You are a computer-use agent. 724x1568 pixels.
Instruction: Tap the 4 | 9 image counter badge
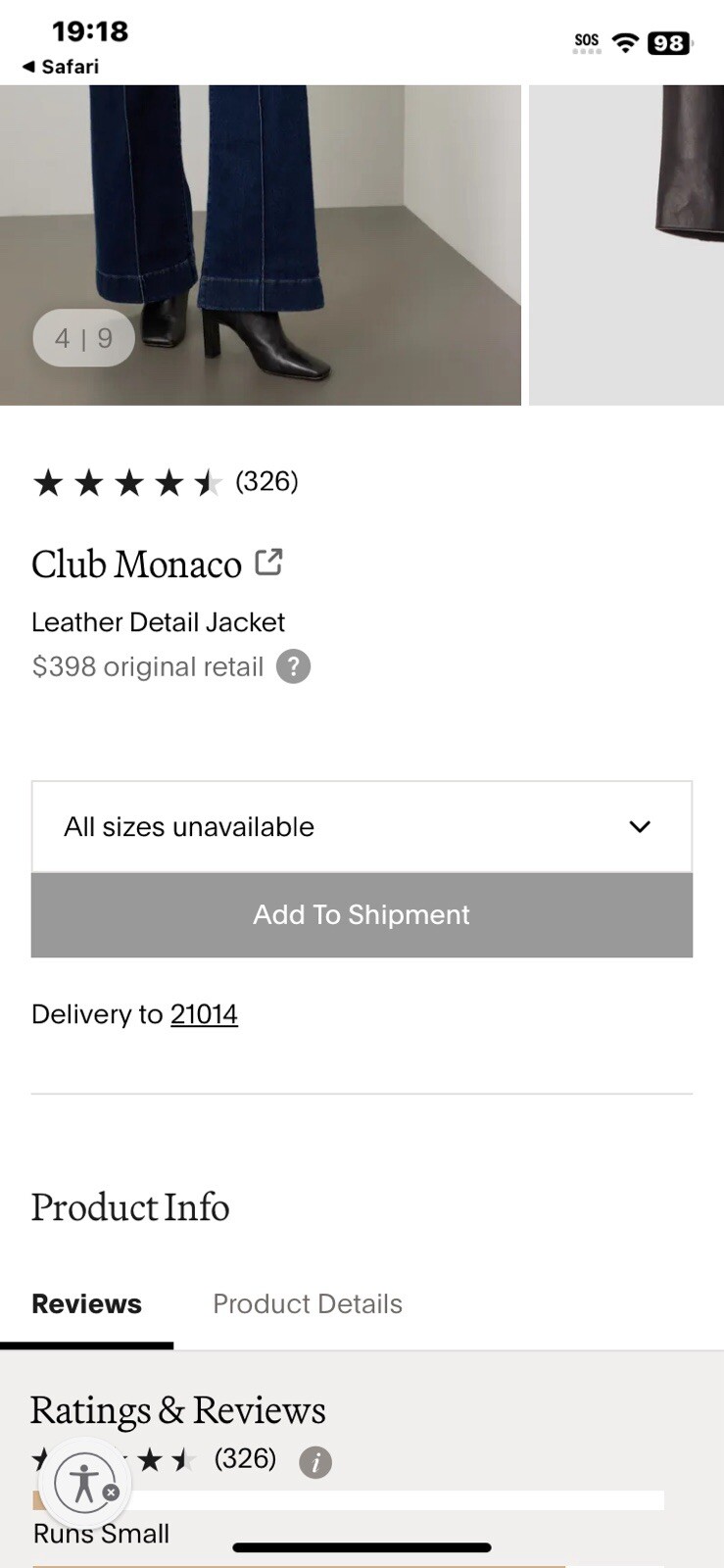pos(83,338)
